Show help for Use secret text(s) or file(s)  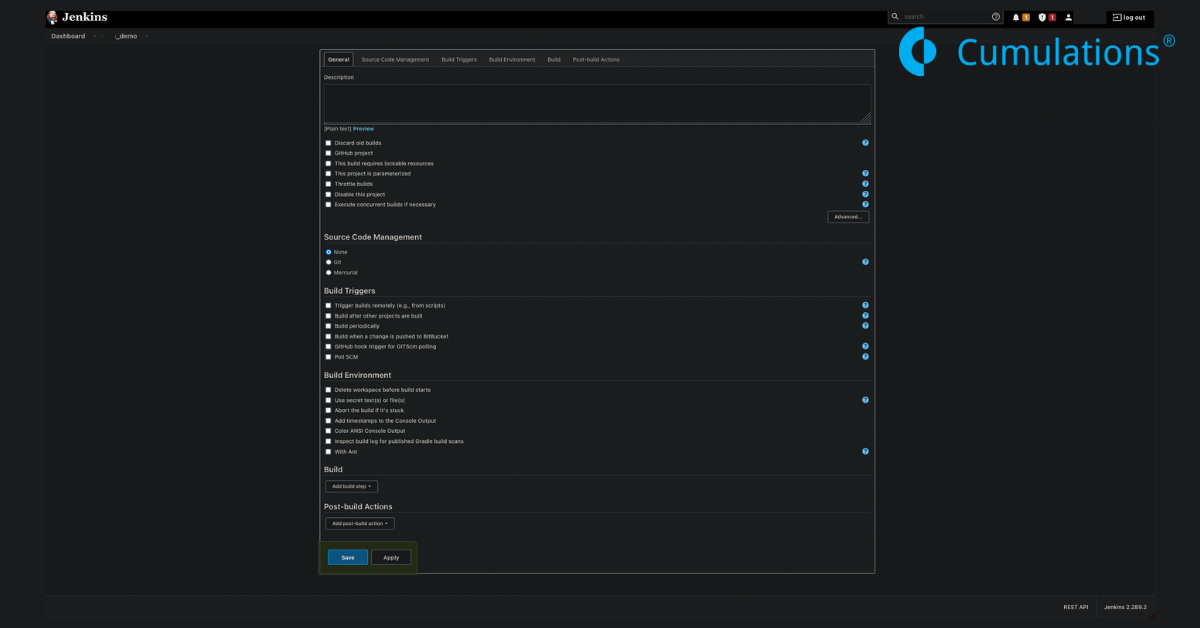pos(865,400)
